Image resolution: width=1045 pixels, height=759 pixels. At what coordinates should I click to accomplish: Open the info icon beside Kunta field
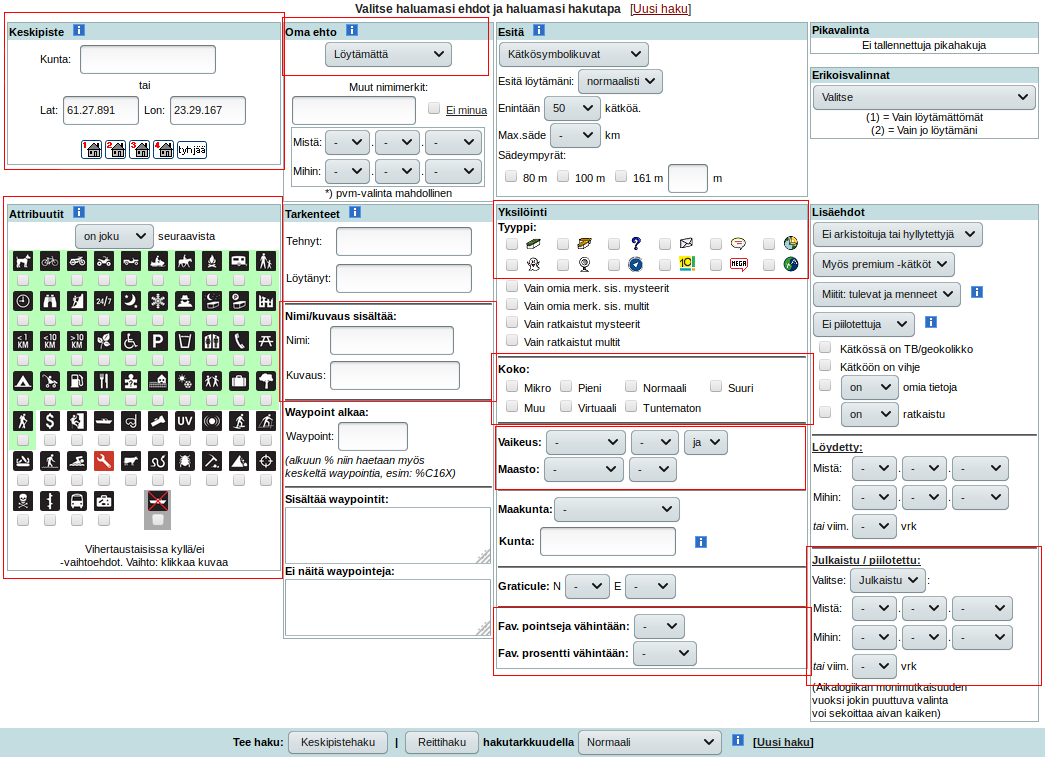pos(700,542)
